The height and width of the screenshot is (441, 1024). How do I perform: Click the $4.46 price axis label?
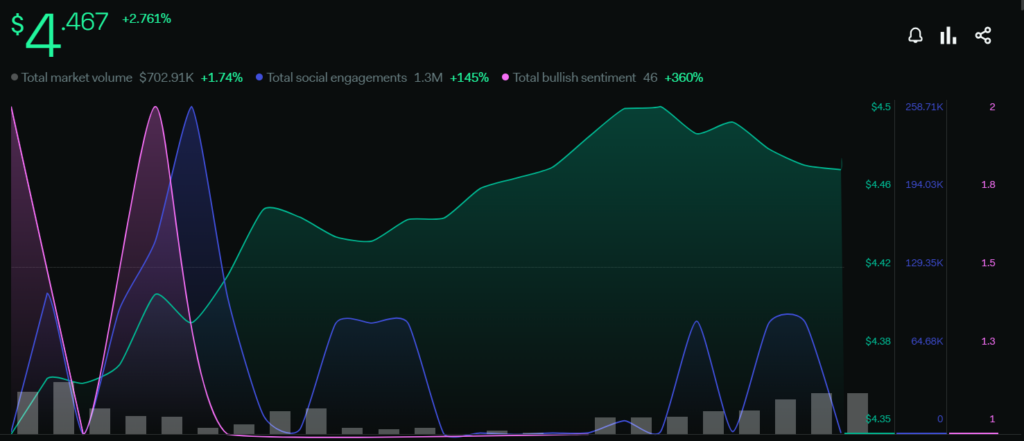coord(878,185)
